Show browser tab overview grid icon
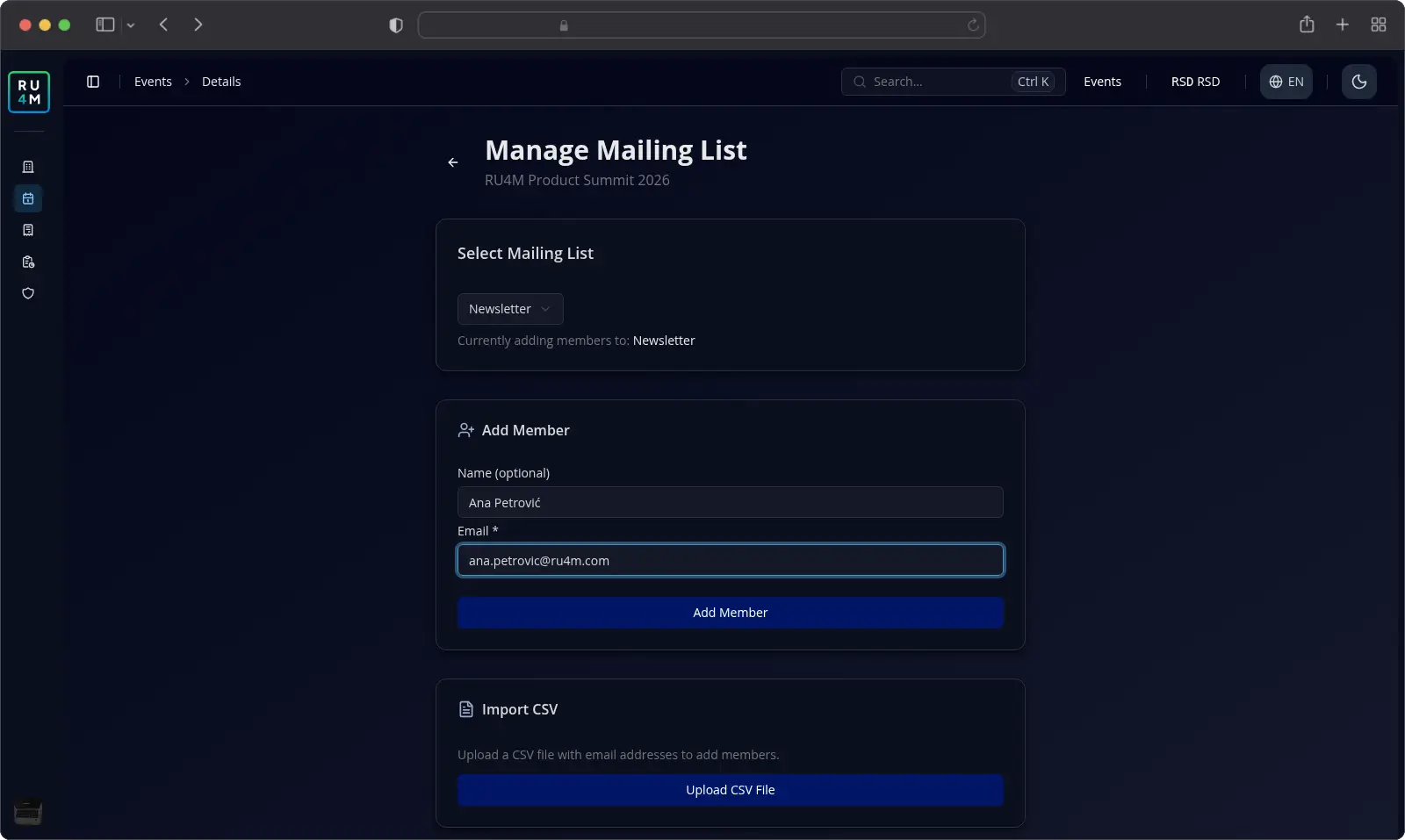Viewport: 1405px width, 840px height. 1379,25
